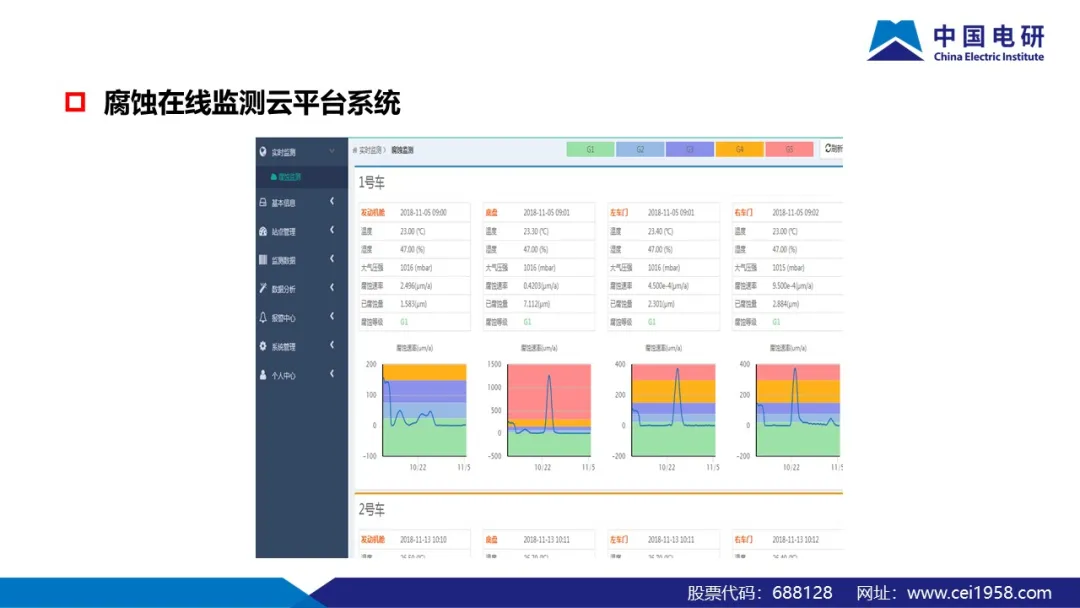Click the 数据分析 wand icon

(x=263, y=289)
